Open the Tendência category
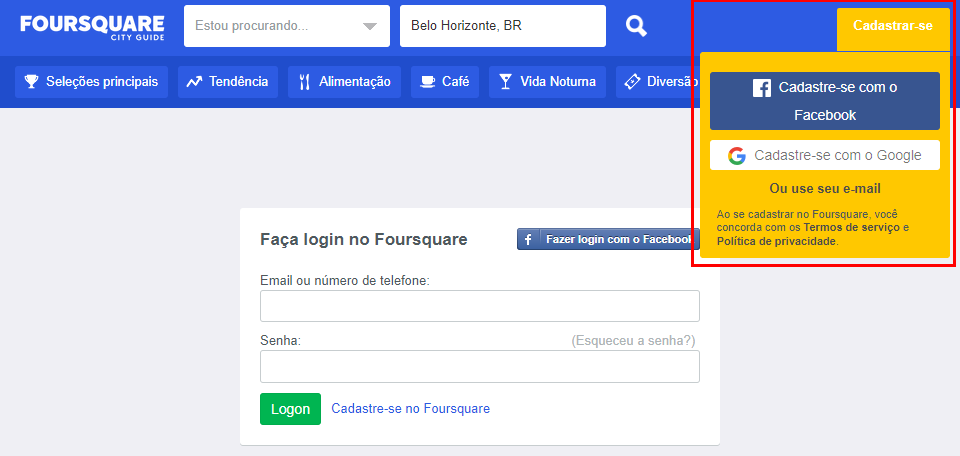This screenshot has height=456, width=960. tap(228, 82)
